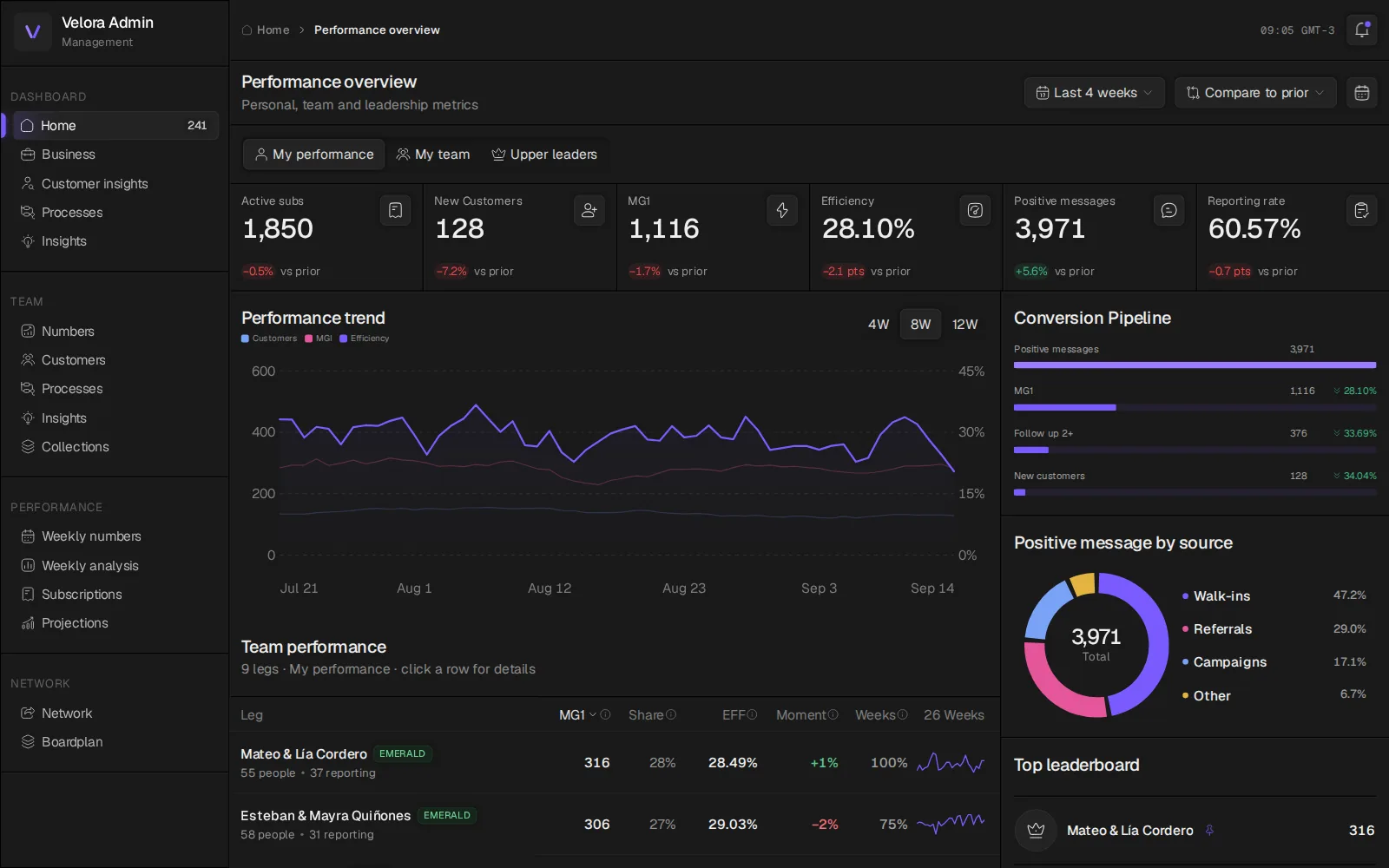The height and width of the screenshot is (868, 1389).
Task: Expand the Mateo & Lía Cordero row
Action: 615,762
